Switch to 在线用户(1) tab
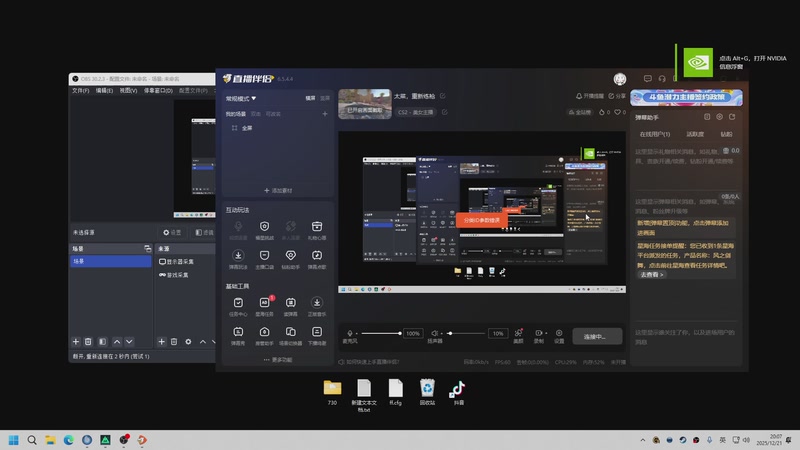The width and height of the screenshot is (800, 450). [x=655, y=134]
